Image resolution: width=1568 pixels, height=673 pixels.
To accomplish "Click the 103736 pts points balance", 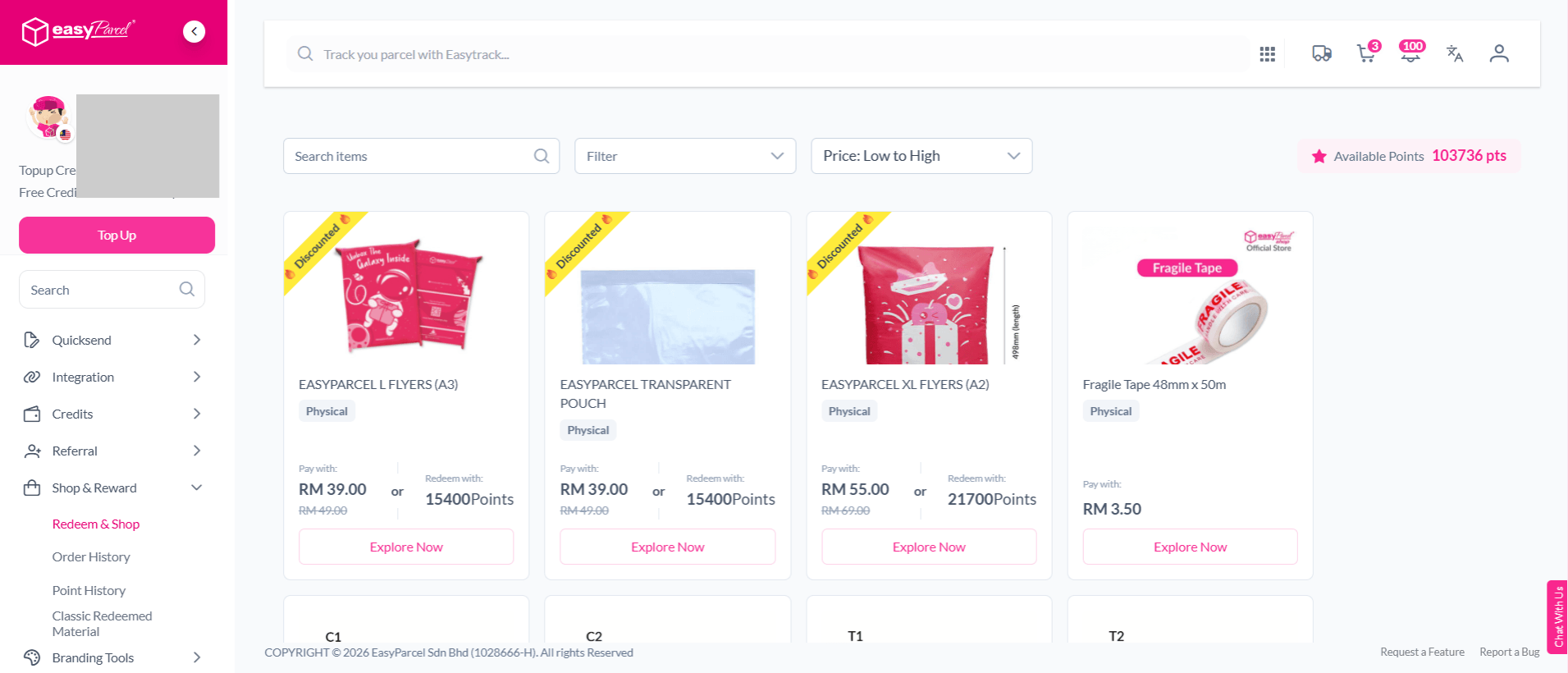I will click(1469, 156).
